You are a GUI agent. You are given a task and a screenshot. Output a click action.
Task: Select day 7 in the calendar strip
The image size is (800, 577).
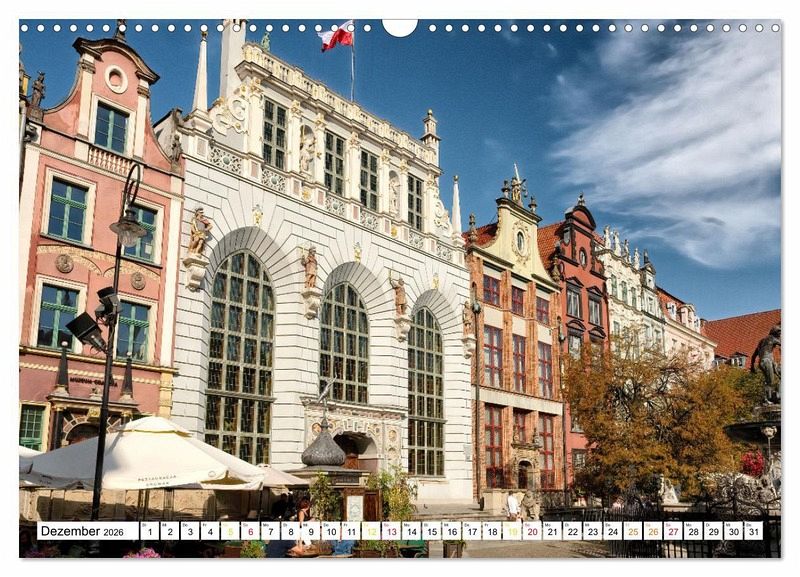pos(270,531)
